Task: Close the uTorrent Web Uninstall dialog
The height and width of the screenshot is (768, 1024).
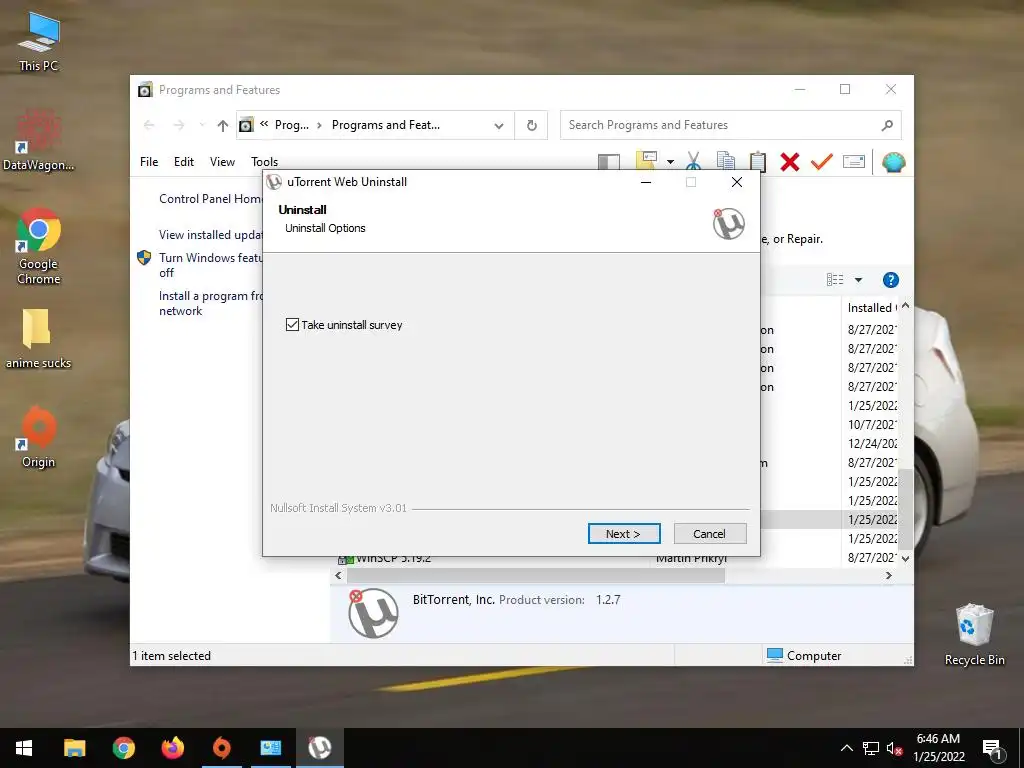Action: (x=737, y=182)
